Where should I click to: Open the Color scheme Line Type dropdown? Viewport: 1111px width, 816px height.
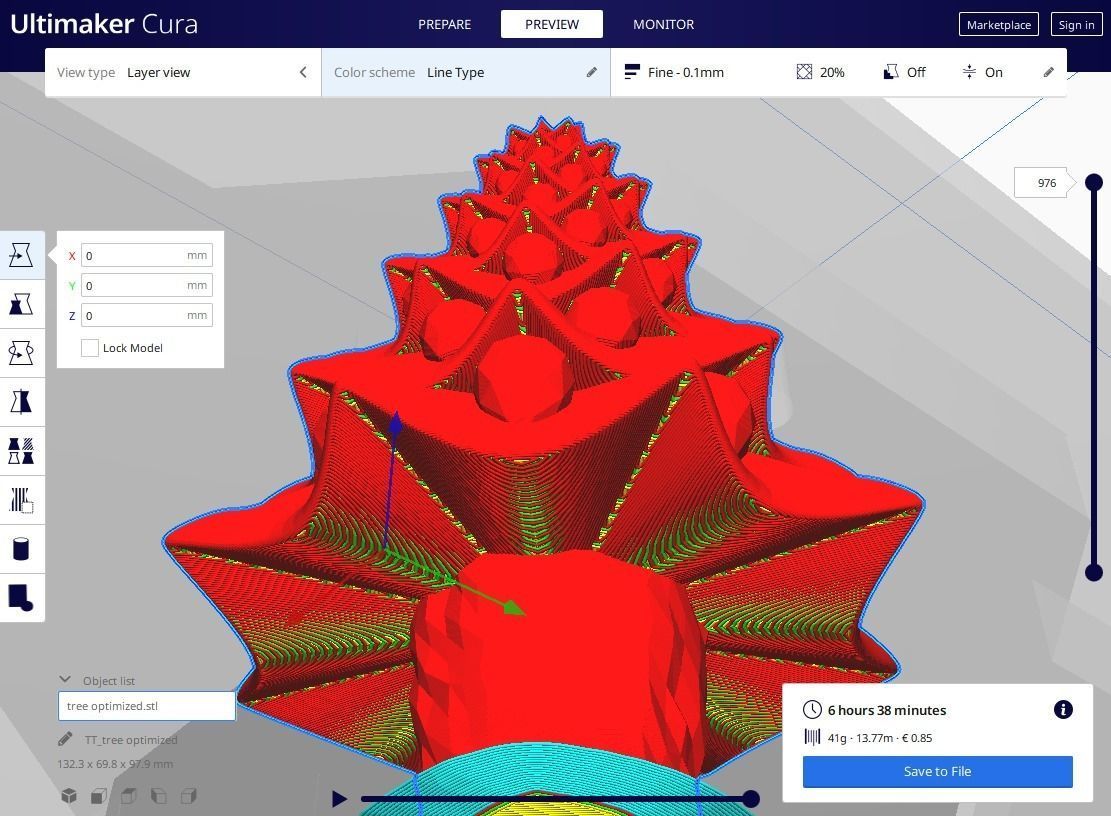pyautogui.click(x=466, y=72)
